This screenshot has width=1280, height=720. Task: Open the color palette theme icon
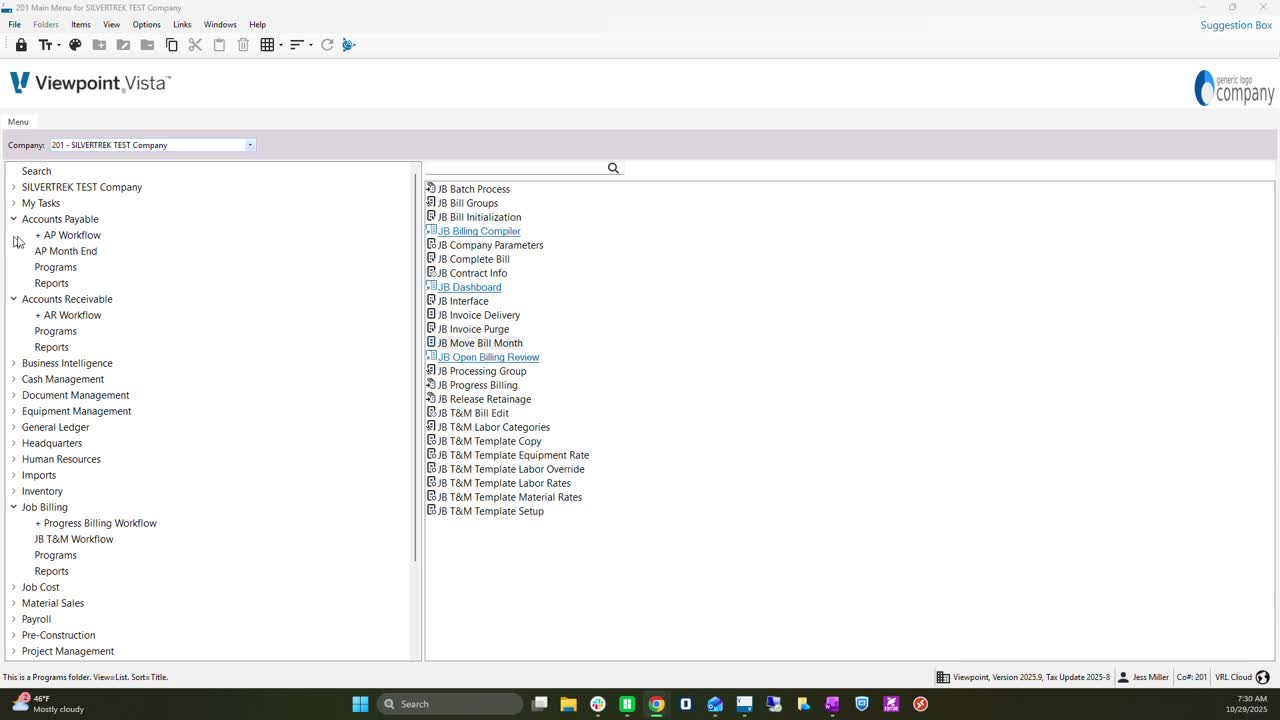pos(75,45)
